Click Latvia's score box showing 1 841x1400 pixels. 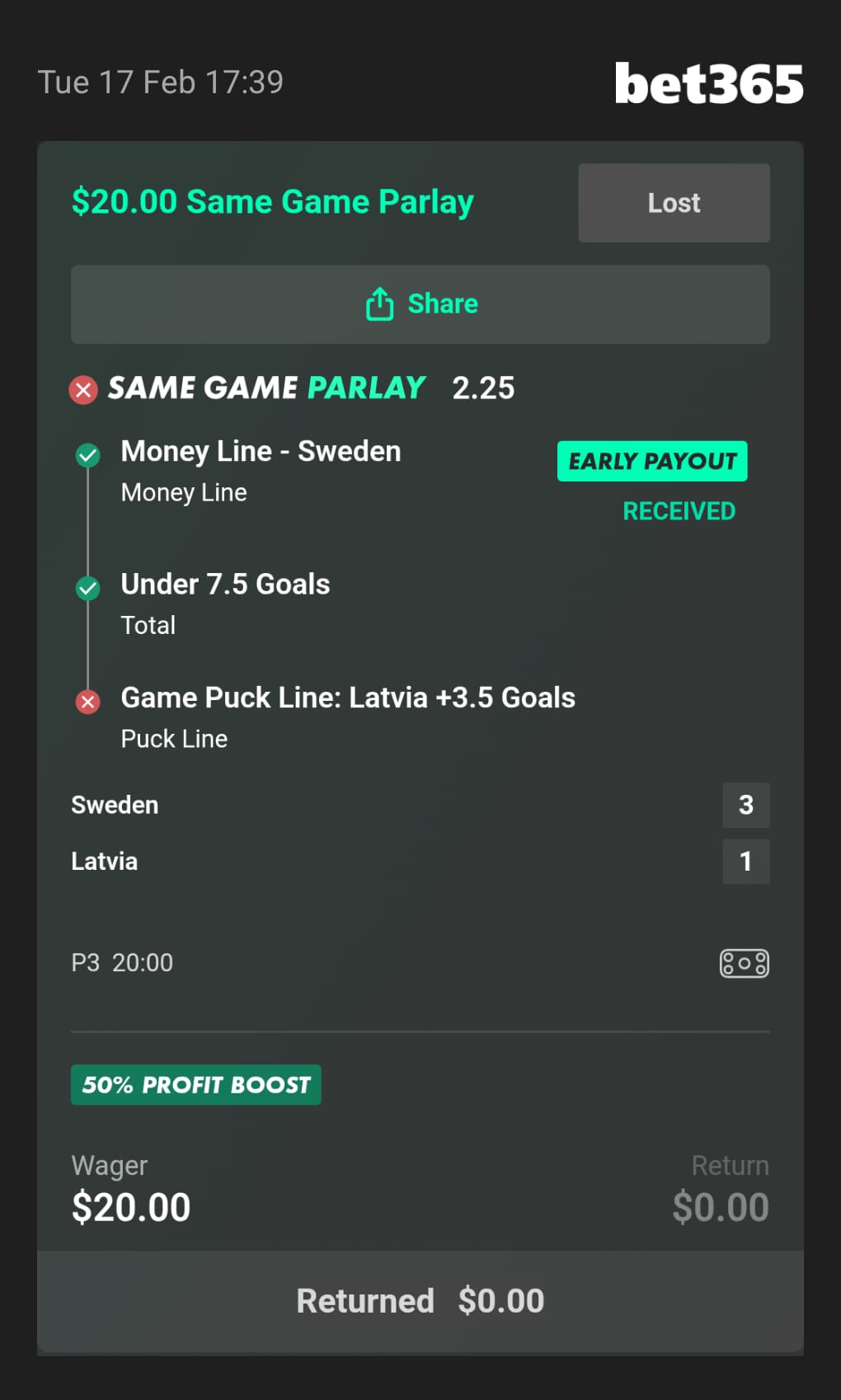[745, 862]
